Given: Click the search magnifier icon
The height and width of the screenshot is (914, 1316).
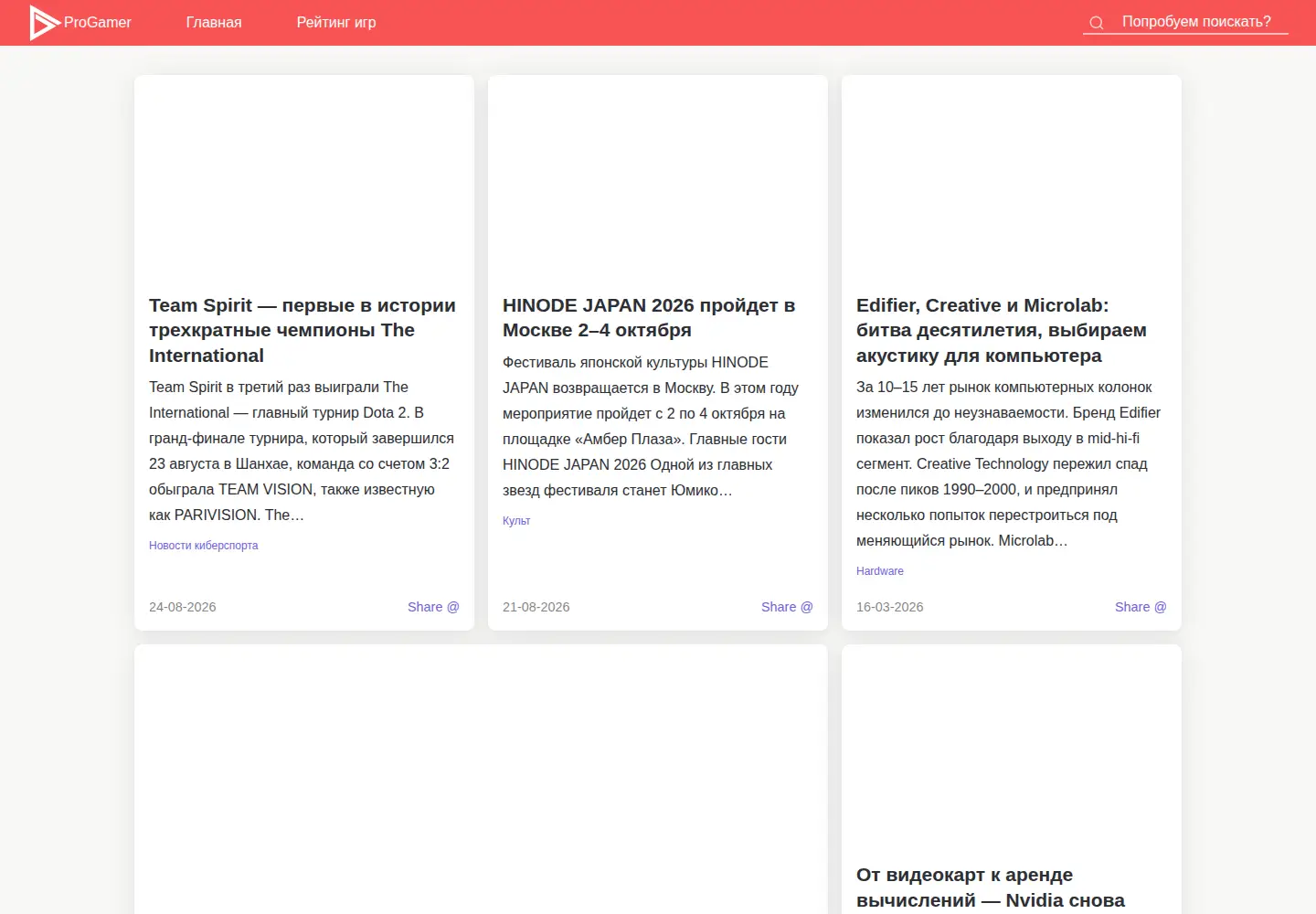Looking at the screenshot, I should pos(1097,23).
